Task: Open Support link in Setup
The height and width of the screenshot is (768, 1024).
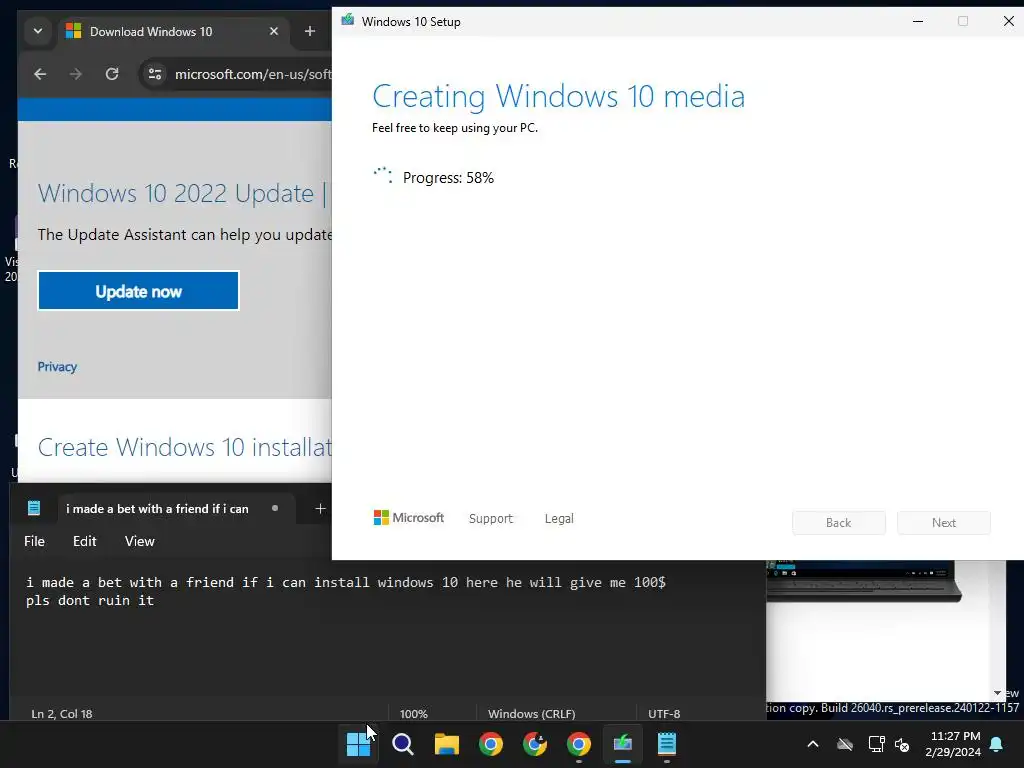Action: pos(490,519)
